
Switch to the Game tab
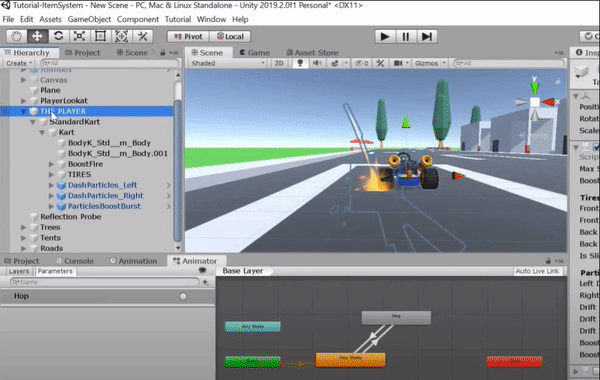click(254, 53)
